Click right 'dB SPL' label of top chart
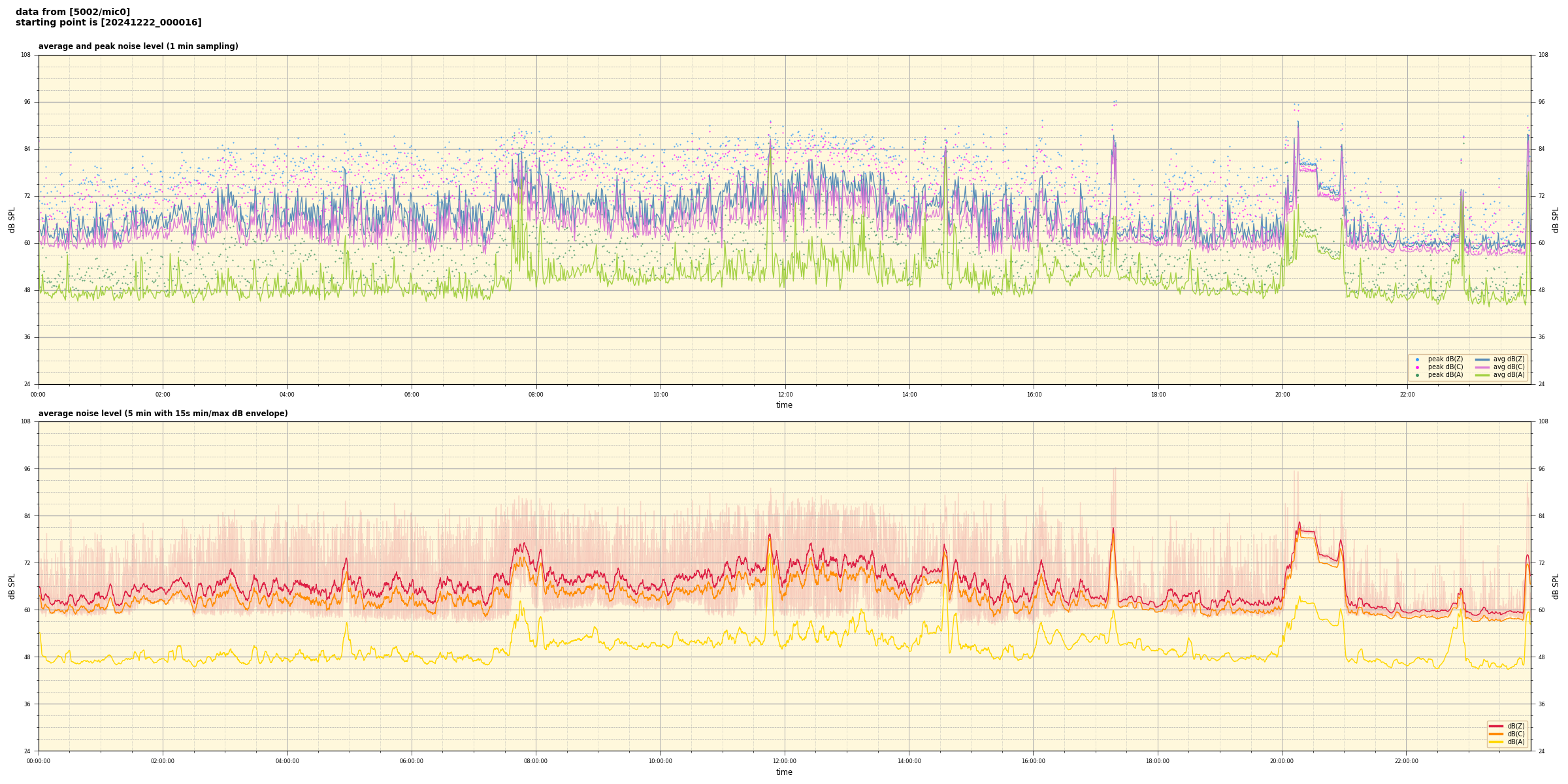Image resolution: width=1568 pixels, height=784 pixels. click(1556, 220)
